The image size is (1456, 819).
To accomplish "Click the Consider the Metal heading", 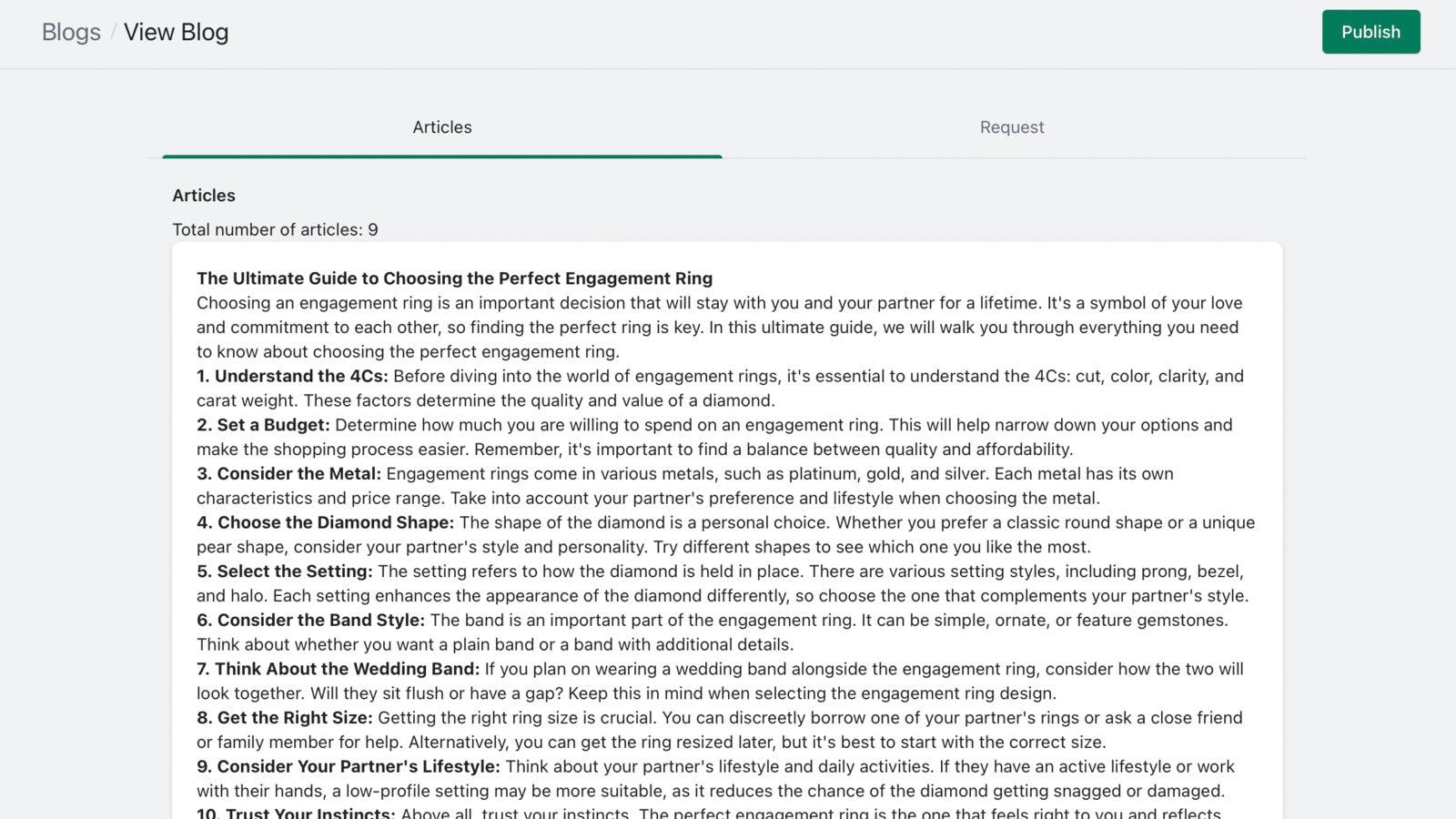I will [288, 473].
